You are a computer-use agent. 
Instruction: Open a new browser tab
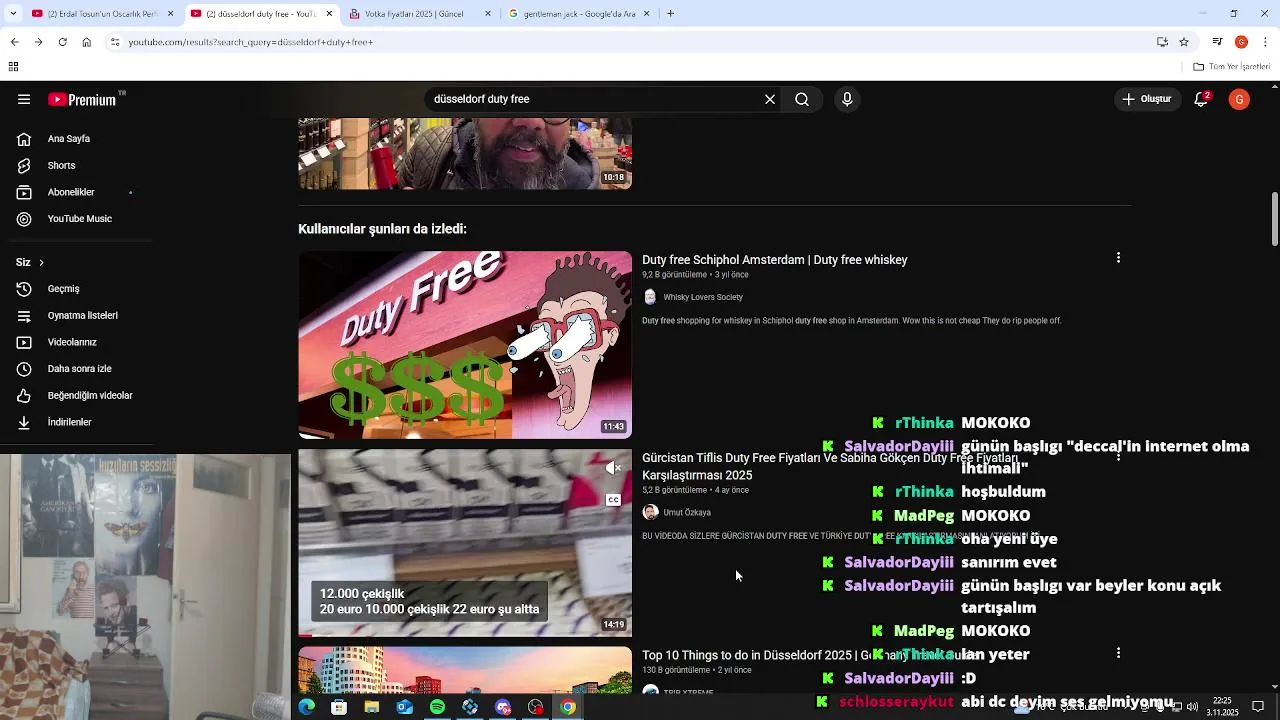(670, 14)
